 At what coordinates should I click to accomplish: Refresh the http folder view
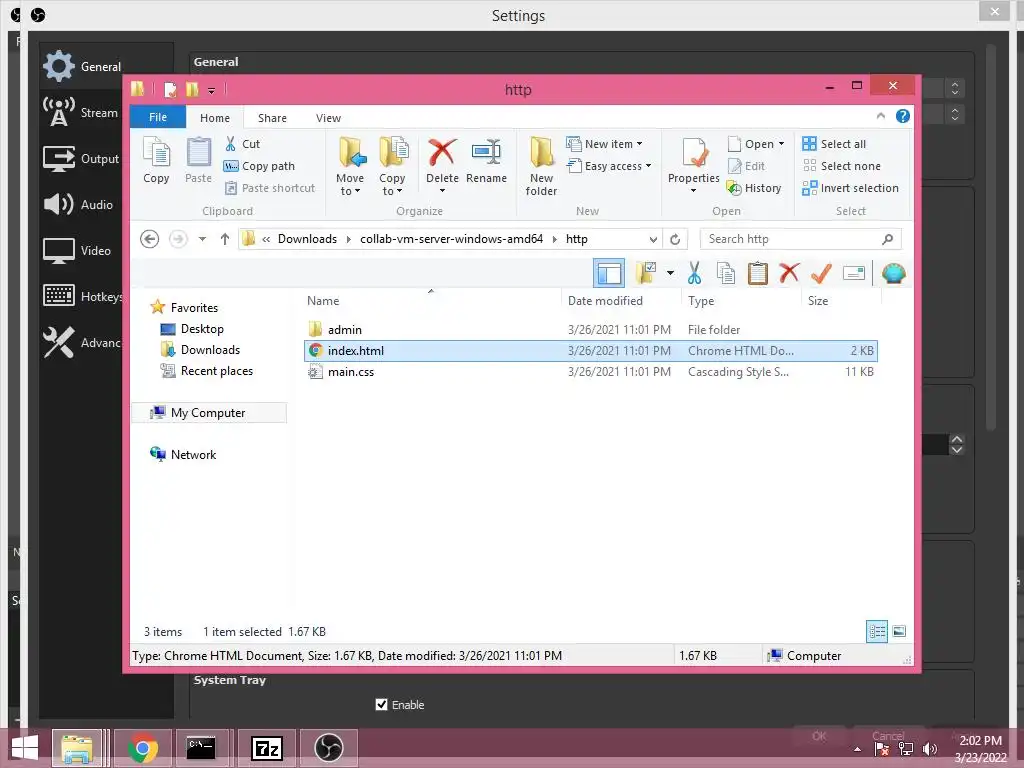click(675, 239)
